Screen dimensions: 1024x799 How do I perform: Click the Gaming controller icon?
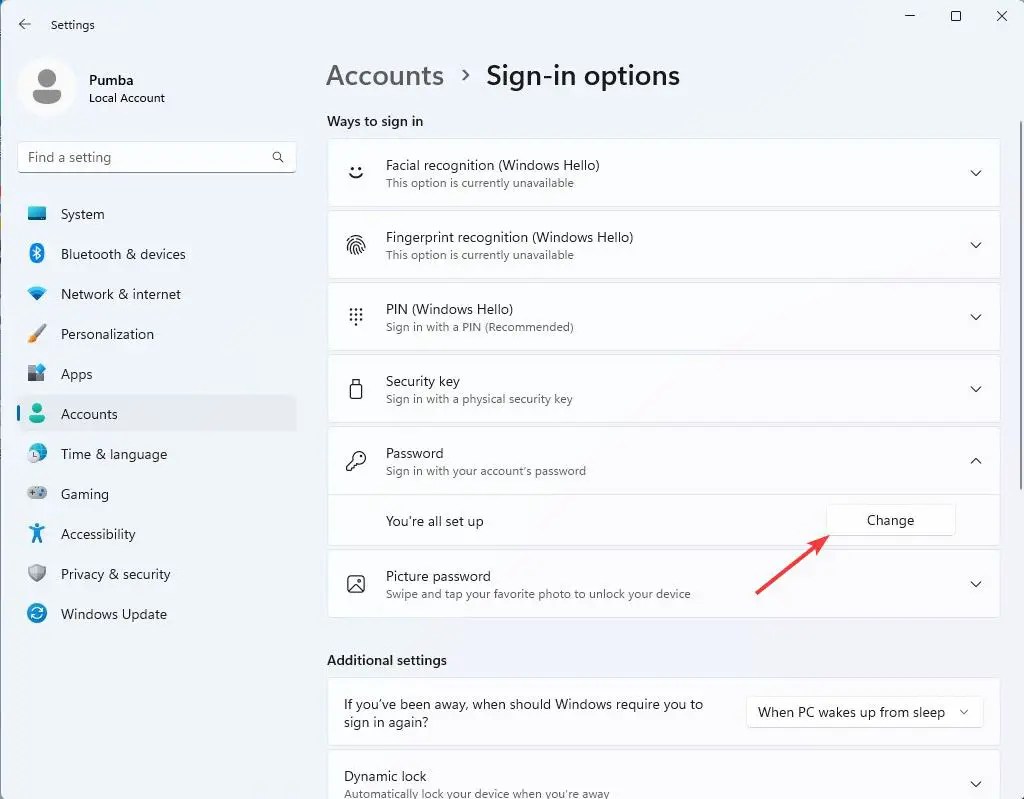coord(37,494)
